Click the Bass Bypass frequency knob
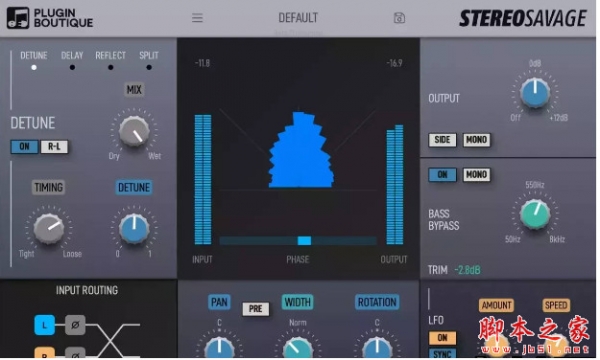600x360 pixels. [x=535, y=214]
